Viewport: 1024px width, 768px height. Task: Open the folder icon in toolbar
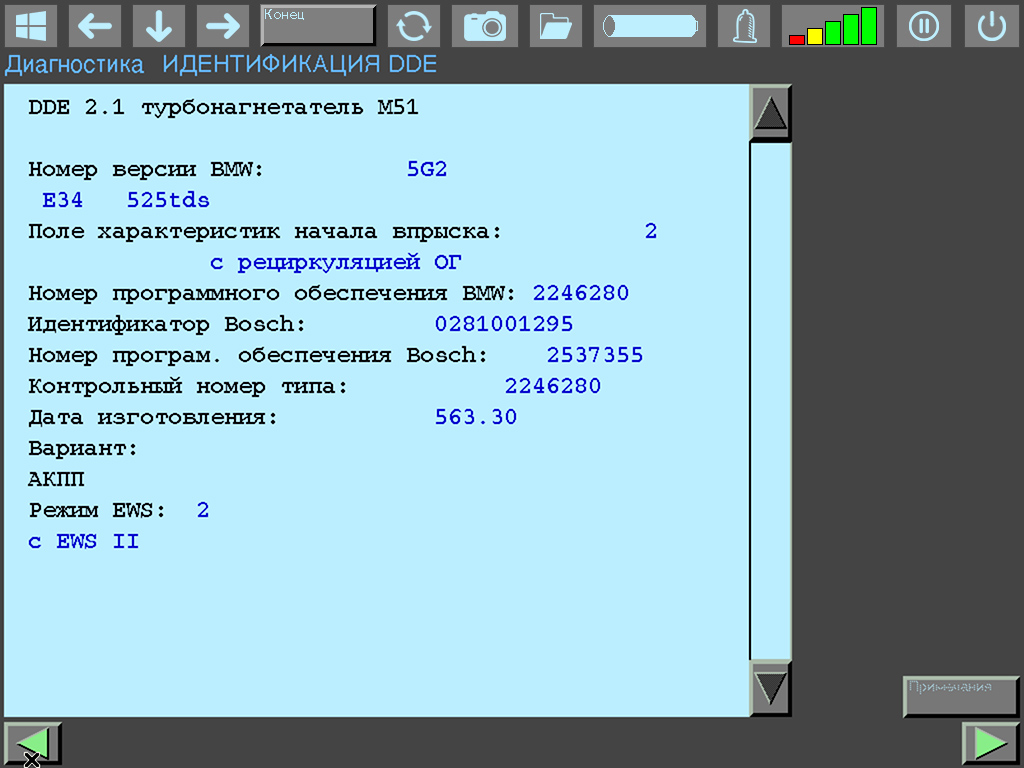[x=555, y=26]
